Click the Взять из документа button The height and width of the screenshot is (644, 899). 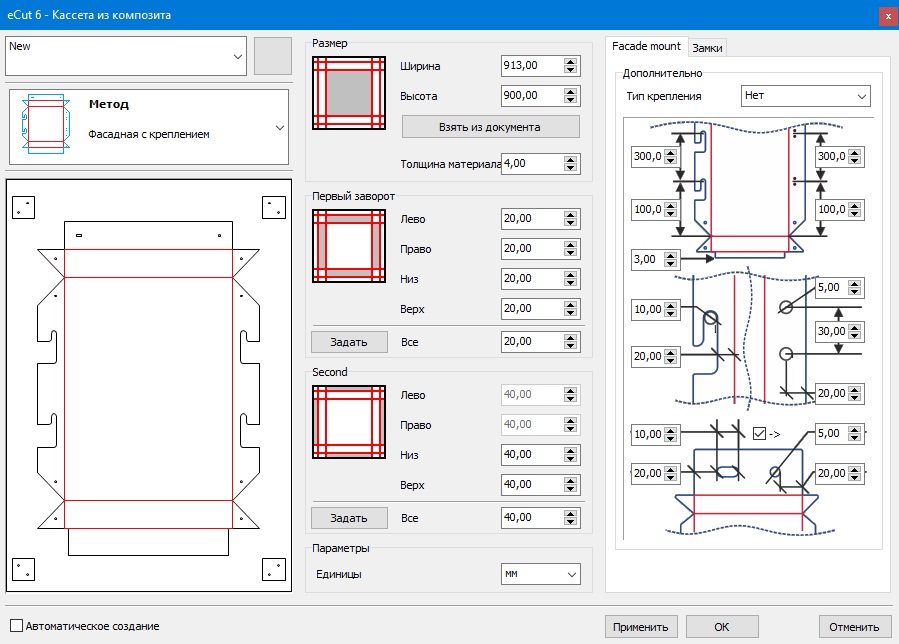(490, 127)
